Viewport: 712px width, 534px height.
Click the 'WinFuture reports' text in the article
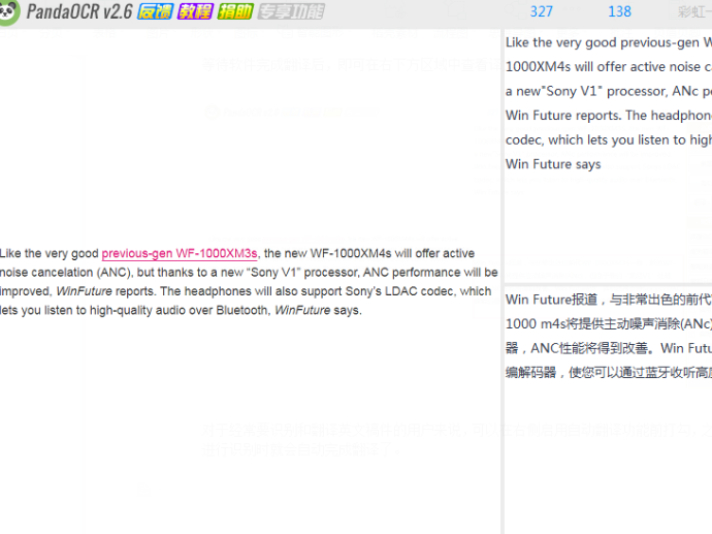coord(106,291)
